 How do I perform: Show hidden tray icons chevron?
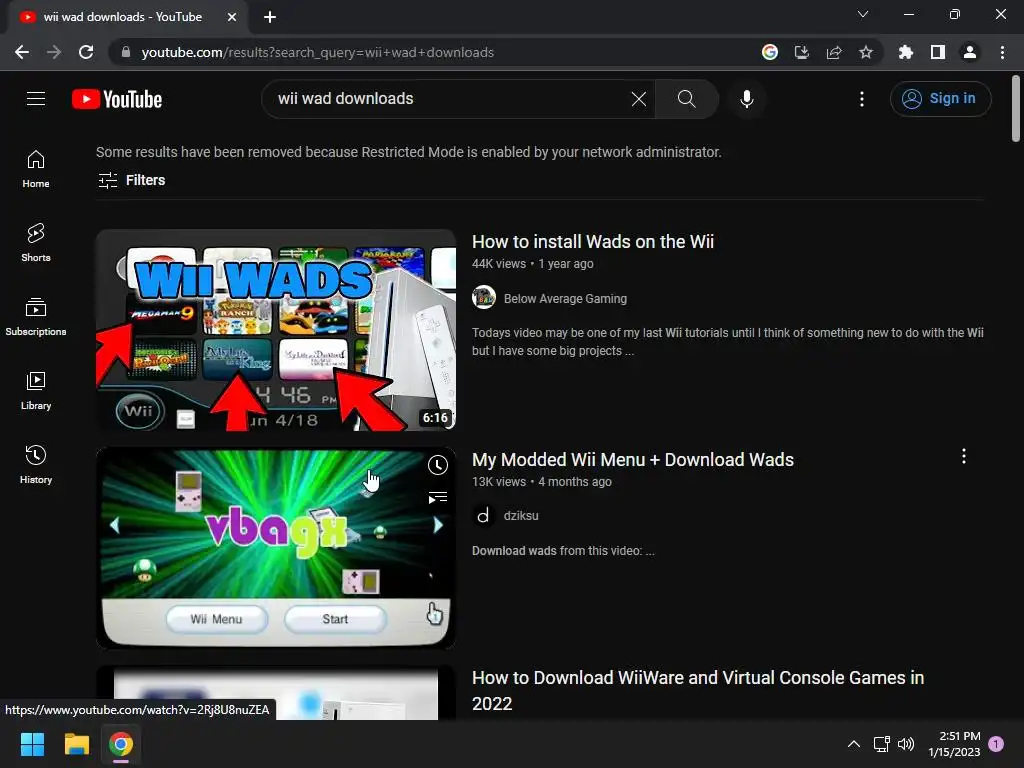click(854, 744)
